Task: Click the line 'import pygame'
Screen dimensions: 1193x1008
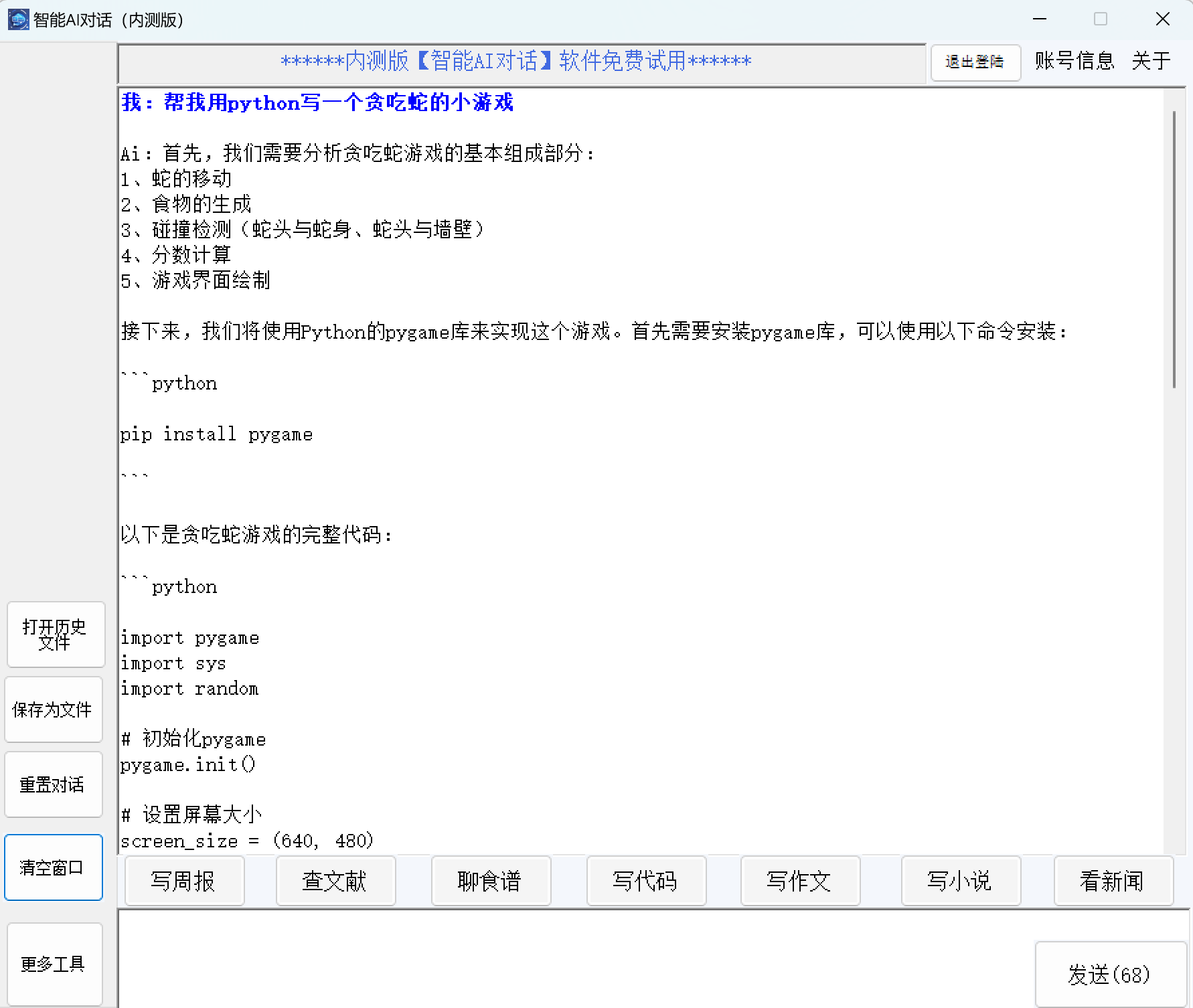Action: click(189, 638)
